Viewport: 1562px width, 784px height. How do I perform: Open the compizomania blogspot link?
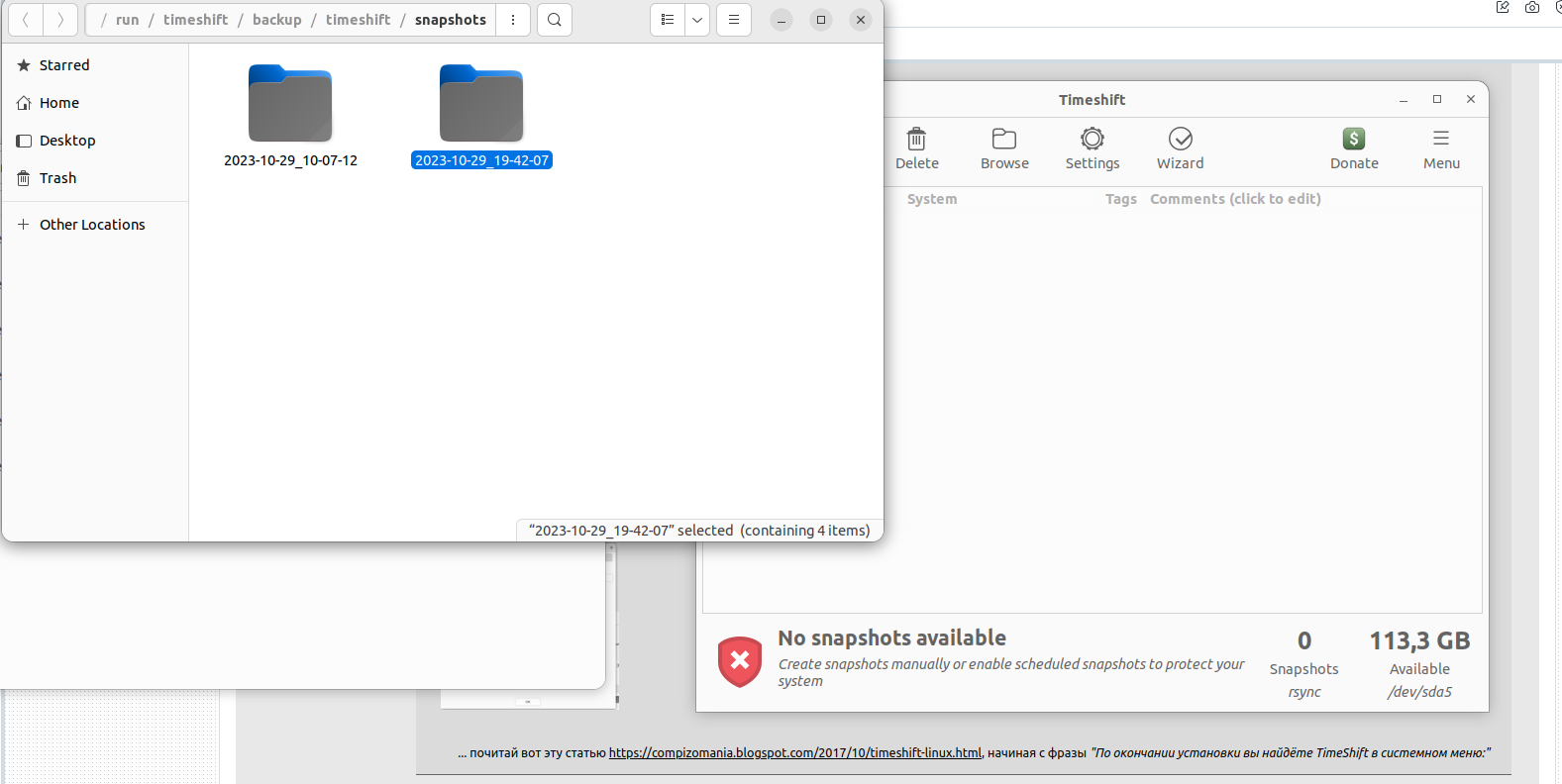coord(794,752)
